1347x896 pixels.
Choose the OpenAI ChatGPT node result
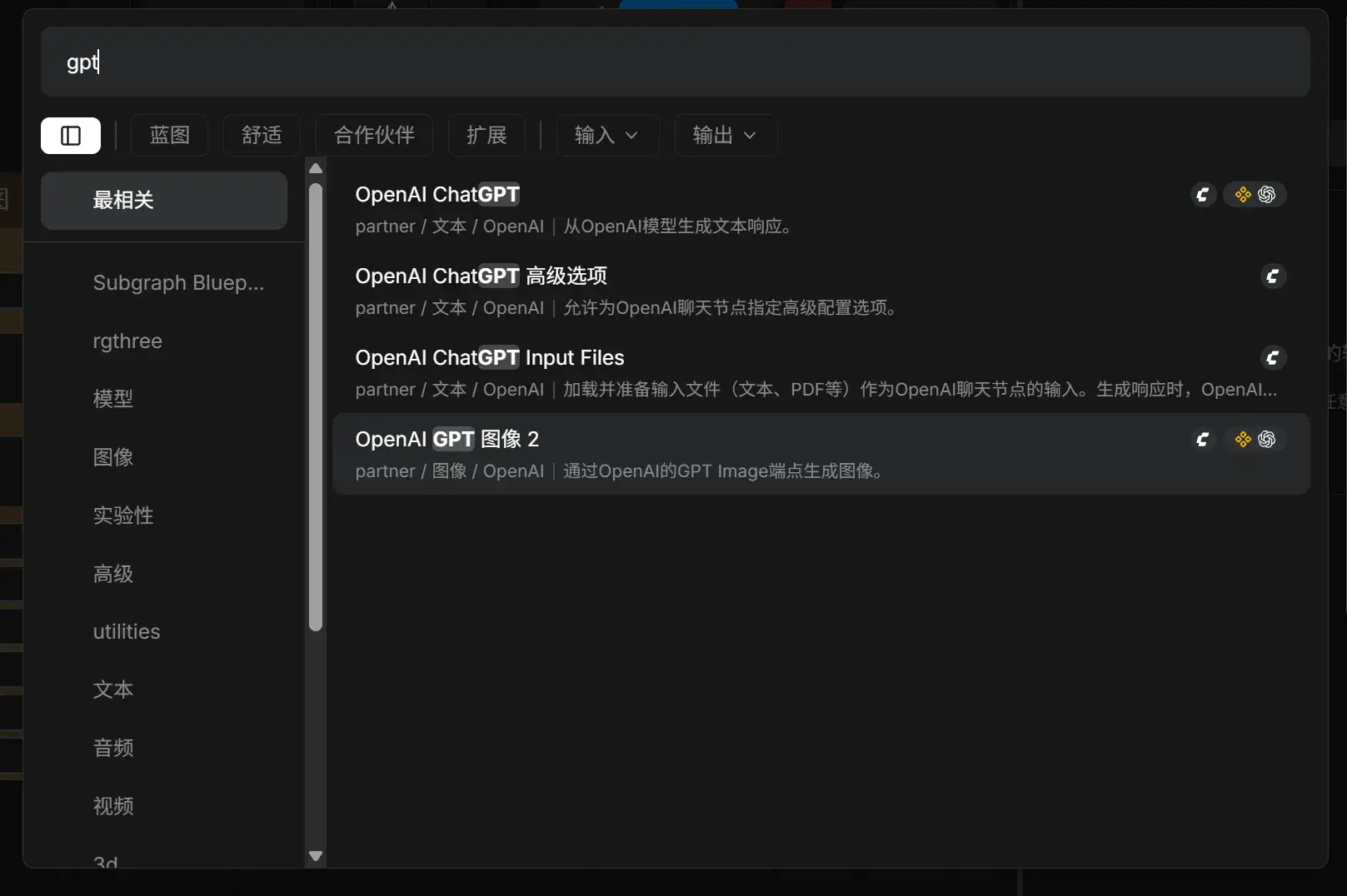coord(821,209)
